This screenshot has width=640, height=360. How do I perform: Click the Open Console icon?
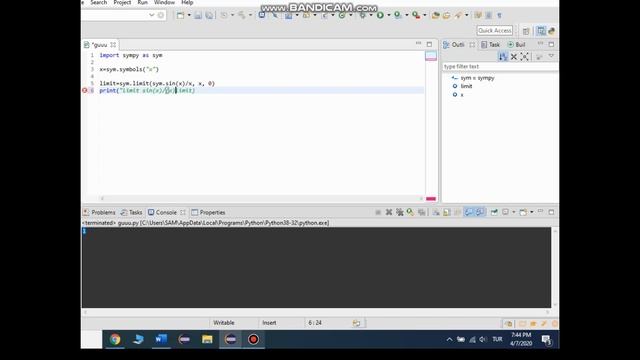pyautogui.click(x=523, y=212)
